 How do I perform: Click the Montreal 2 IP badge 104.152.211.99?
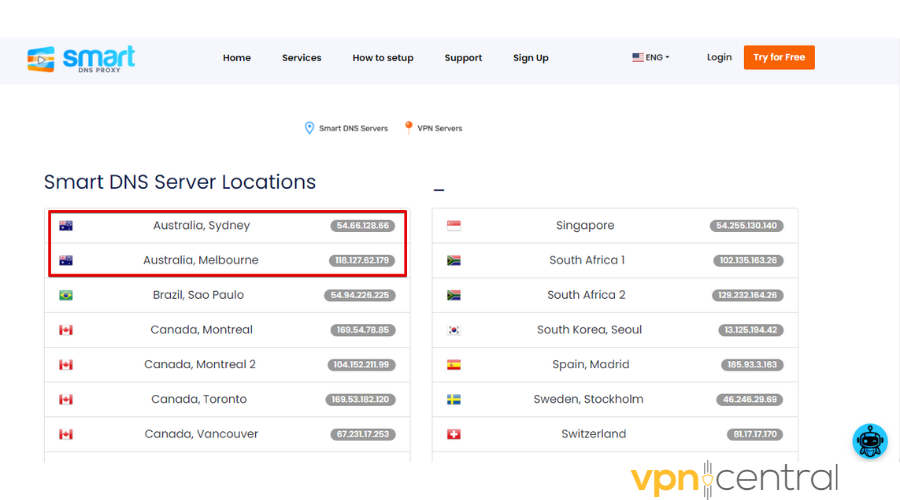(x=361, y=365)
